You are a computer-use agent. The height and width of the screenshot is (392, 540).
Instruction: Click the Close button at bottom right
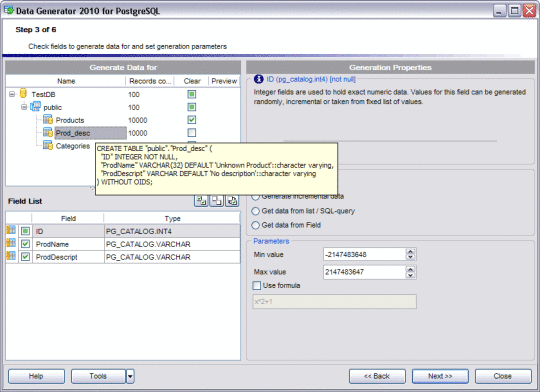pos(503,376)
